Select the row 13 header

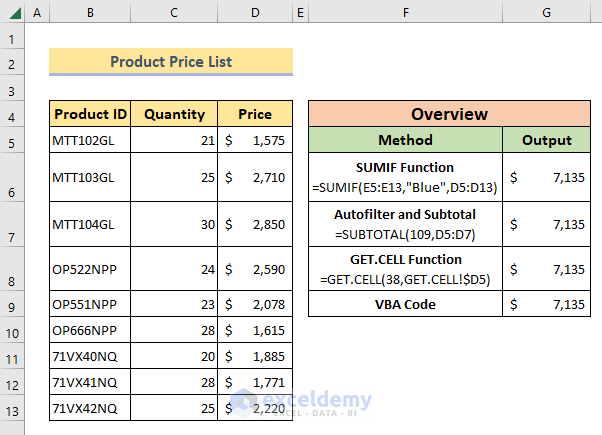pos(11,409)
